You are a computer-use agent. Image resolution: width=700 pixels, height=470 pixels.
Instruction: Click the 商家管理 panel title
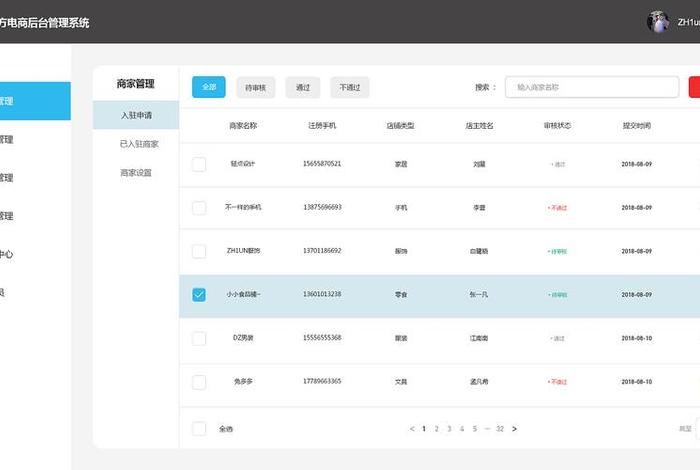tap(136, 83)
